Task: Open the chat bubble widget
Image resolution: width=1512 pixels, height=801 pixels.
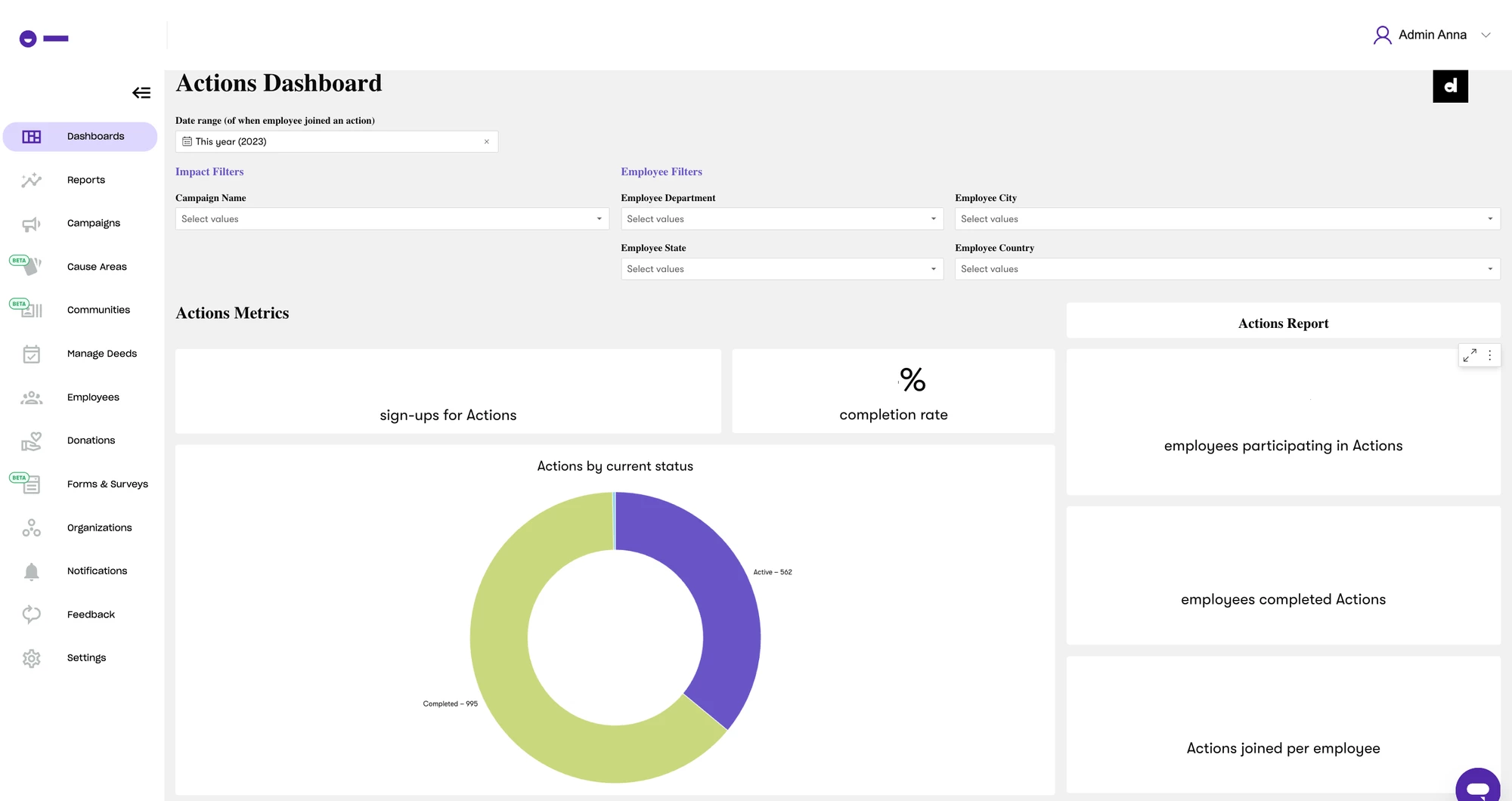Action: 1478,787
